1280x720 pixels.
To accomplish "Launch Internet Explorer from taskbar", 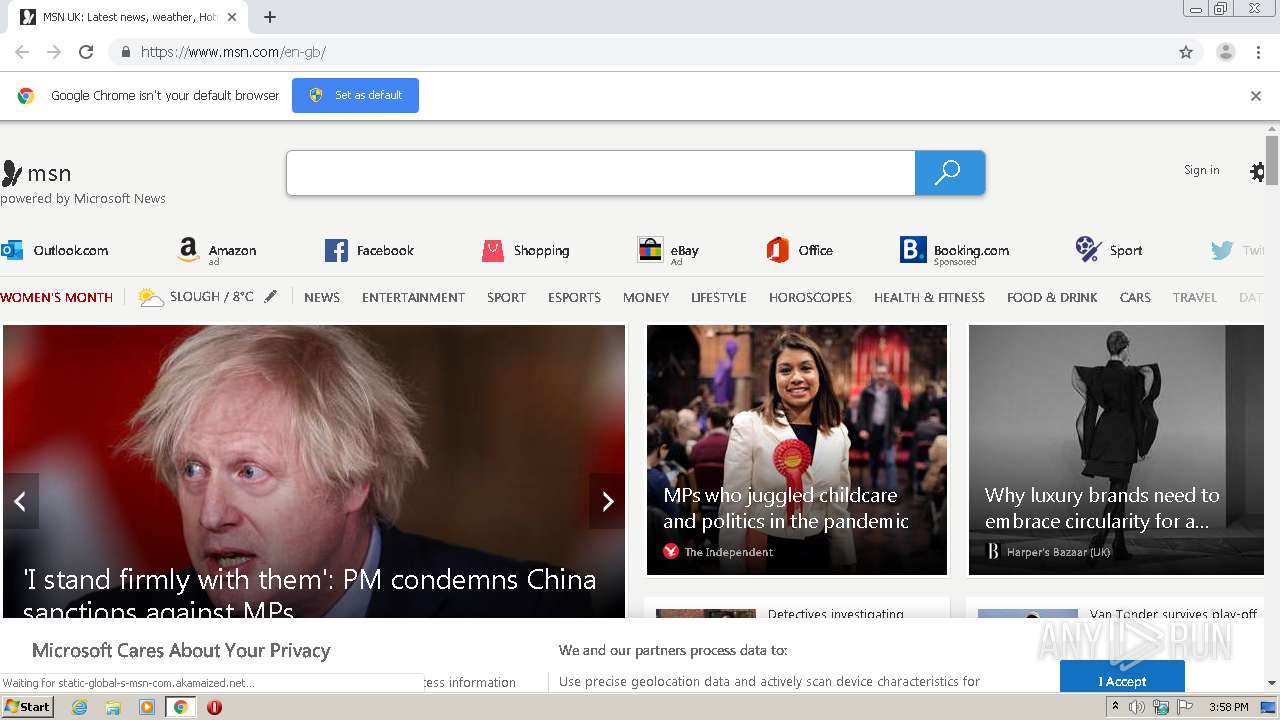I will tap(80, 707).
